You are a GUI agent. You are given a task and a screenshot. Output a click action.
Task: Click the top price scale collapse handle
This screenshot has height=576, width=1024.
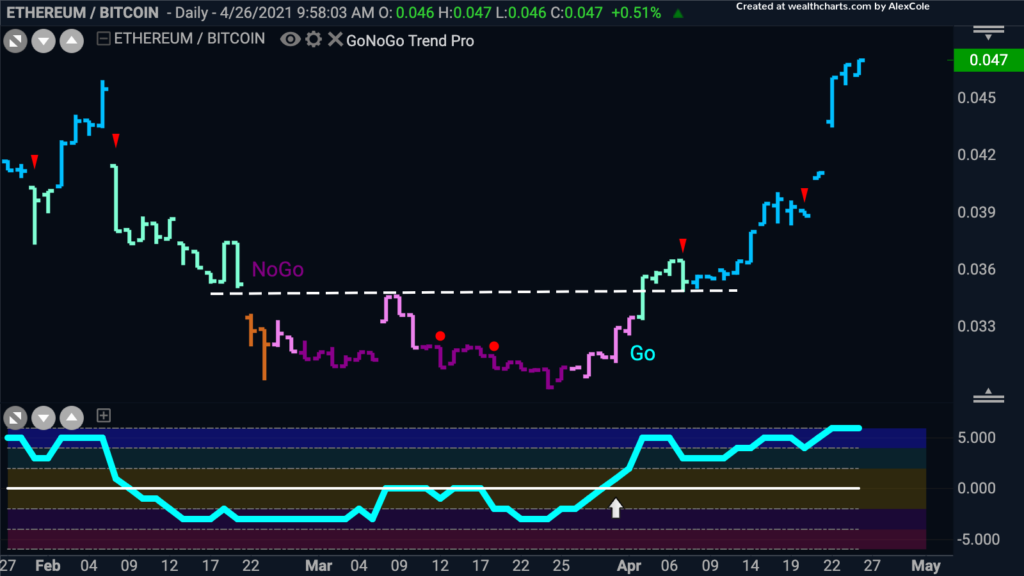pyautogui.click(x=988, y=33)
